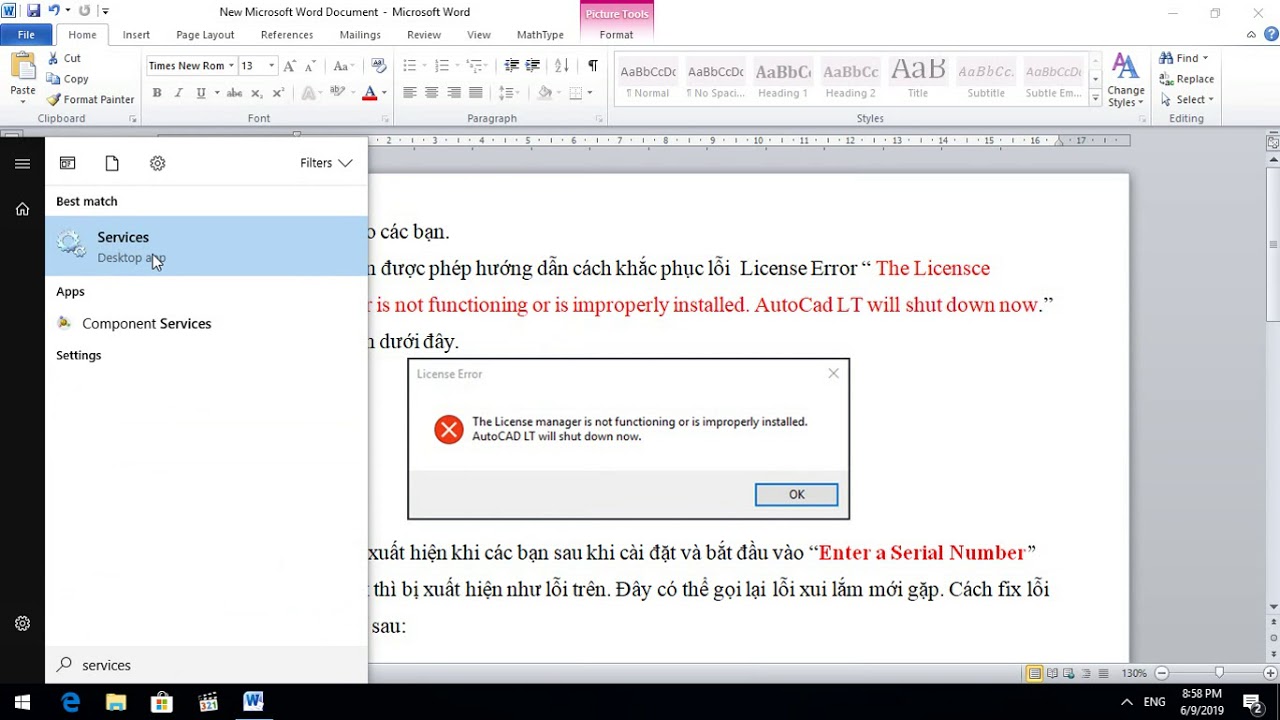Open File Explorer from the taskbar
The width and height of the screenshot is (1280, 720).
(x=116, y=702)
